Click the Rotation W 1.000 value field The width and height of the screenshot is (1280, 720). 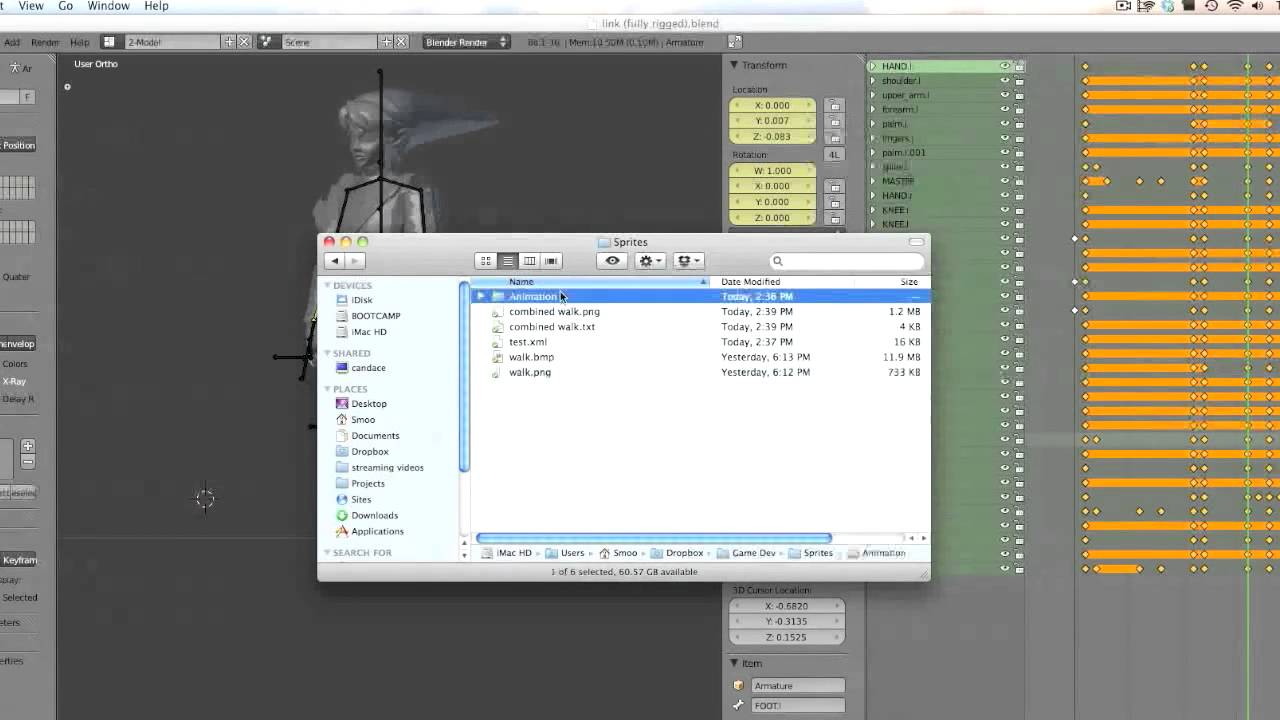(773, 170)
